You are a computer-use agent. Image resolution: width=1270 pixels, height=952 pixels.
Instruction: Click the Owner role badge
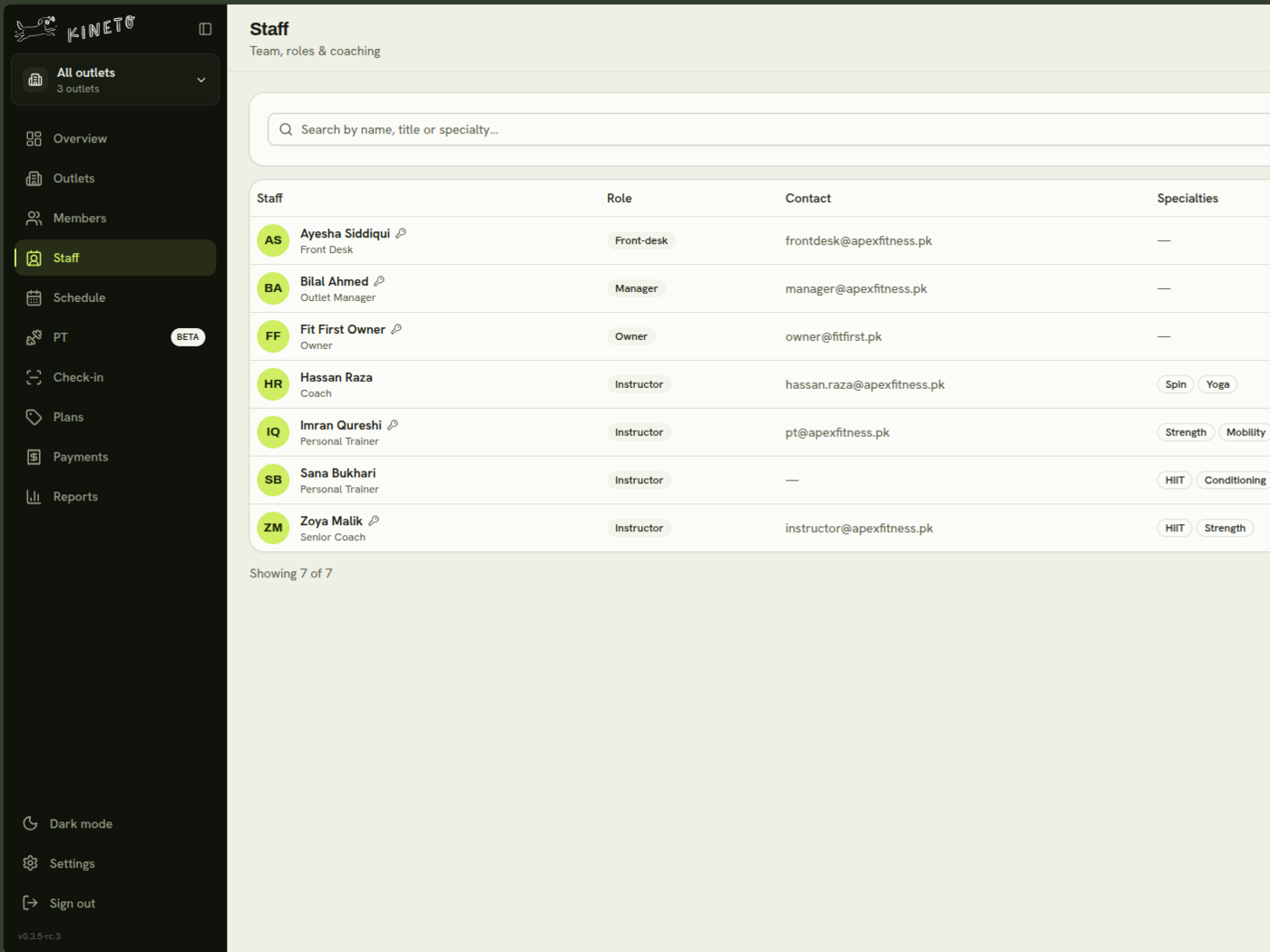tap(630, 336)
